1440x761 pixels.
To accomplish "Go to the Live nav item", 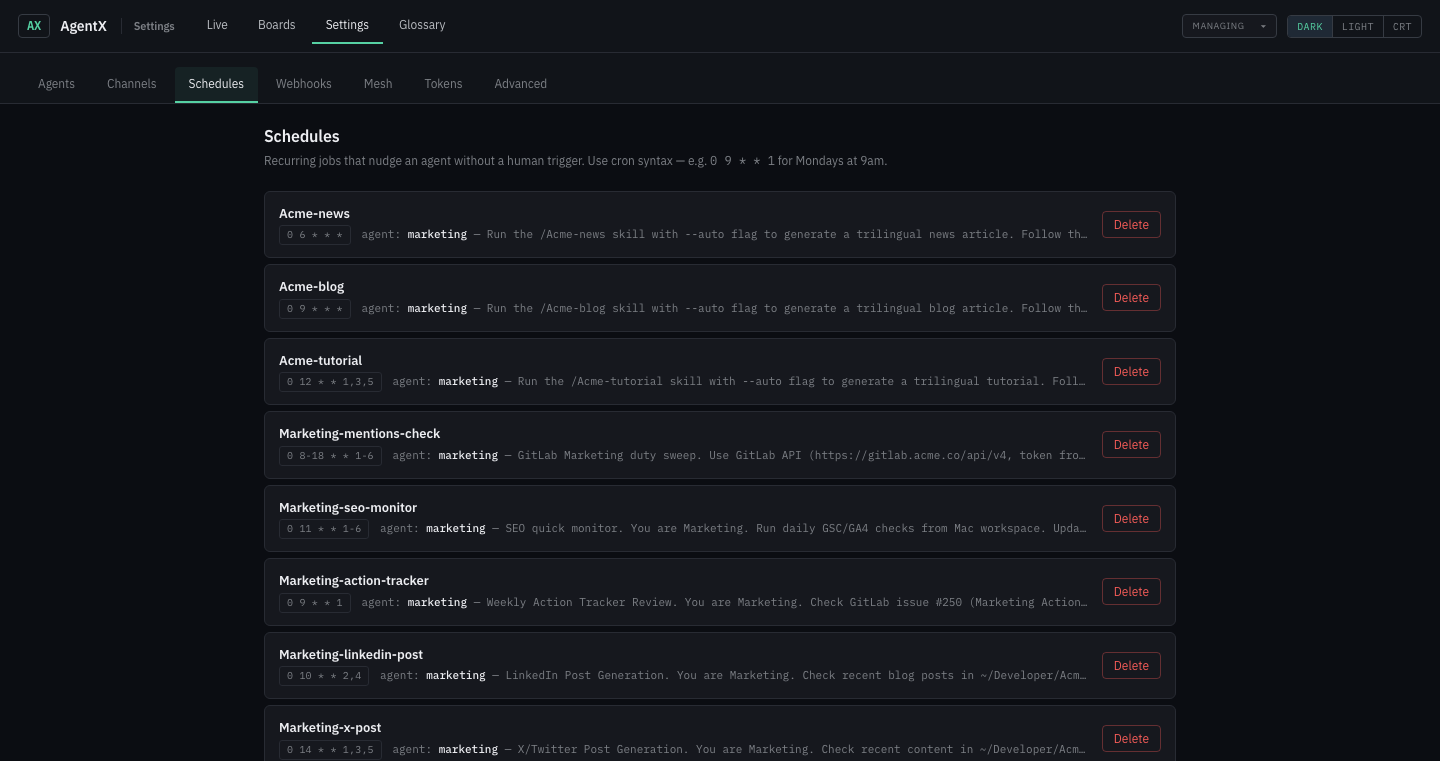I will [217, 25].
